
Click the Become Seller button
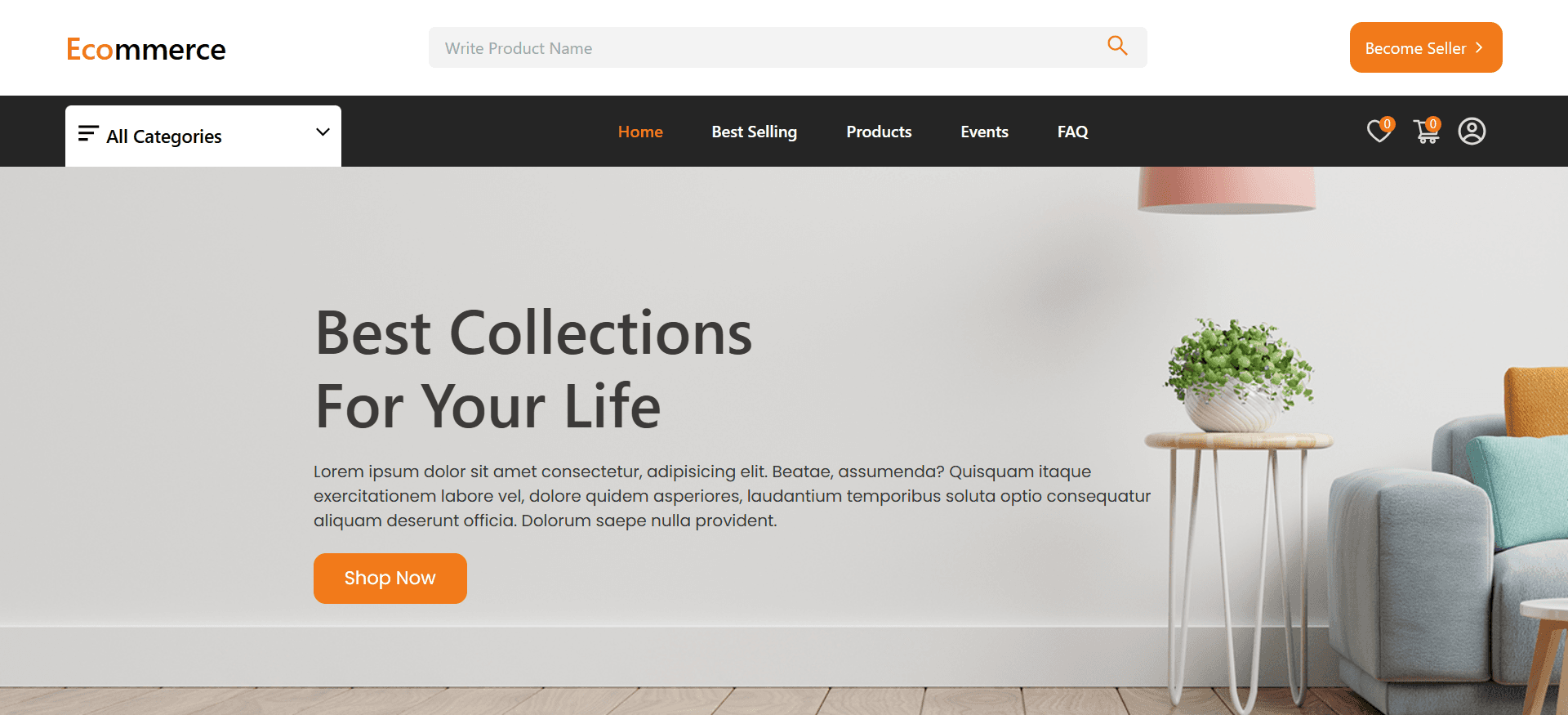coord(1426,47)
